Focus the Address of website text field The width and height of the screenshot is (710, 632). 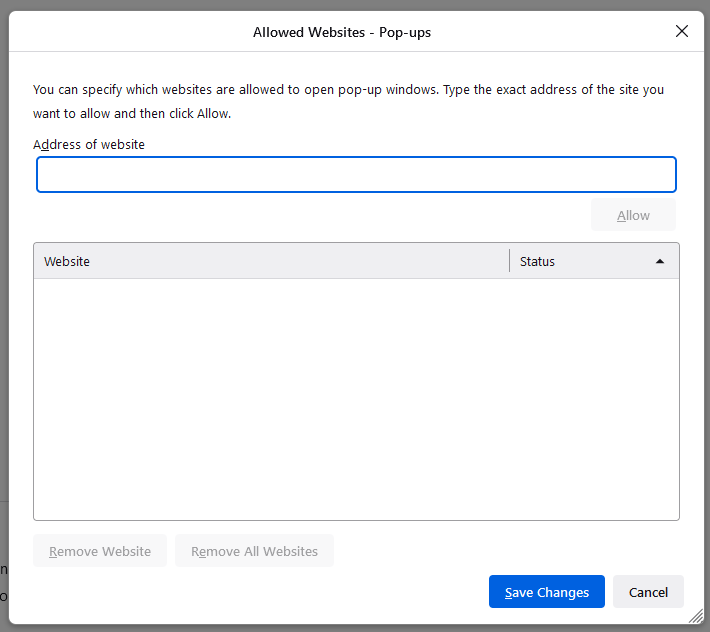356,174
